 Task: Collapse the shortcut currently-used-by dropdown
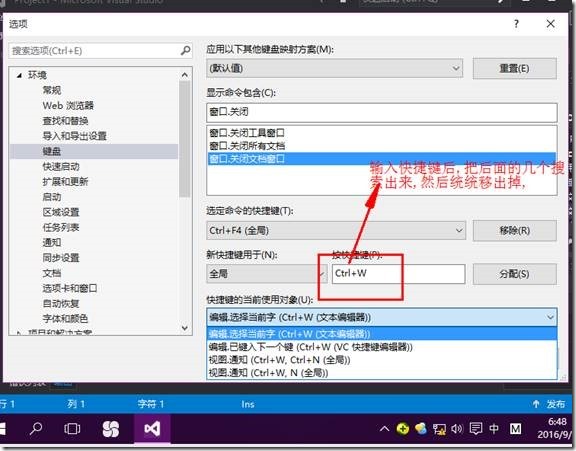550,317
